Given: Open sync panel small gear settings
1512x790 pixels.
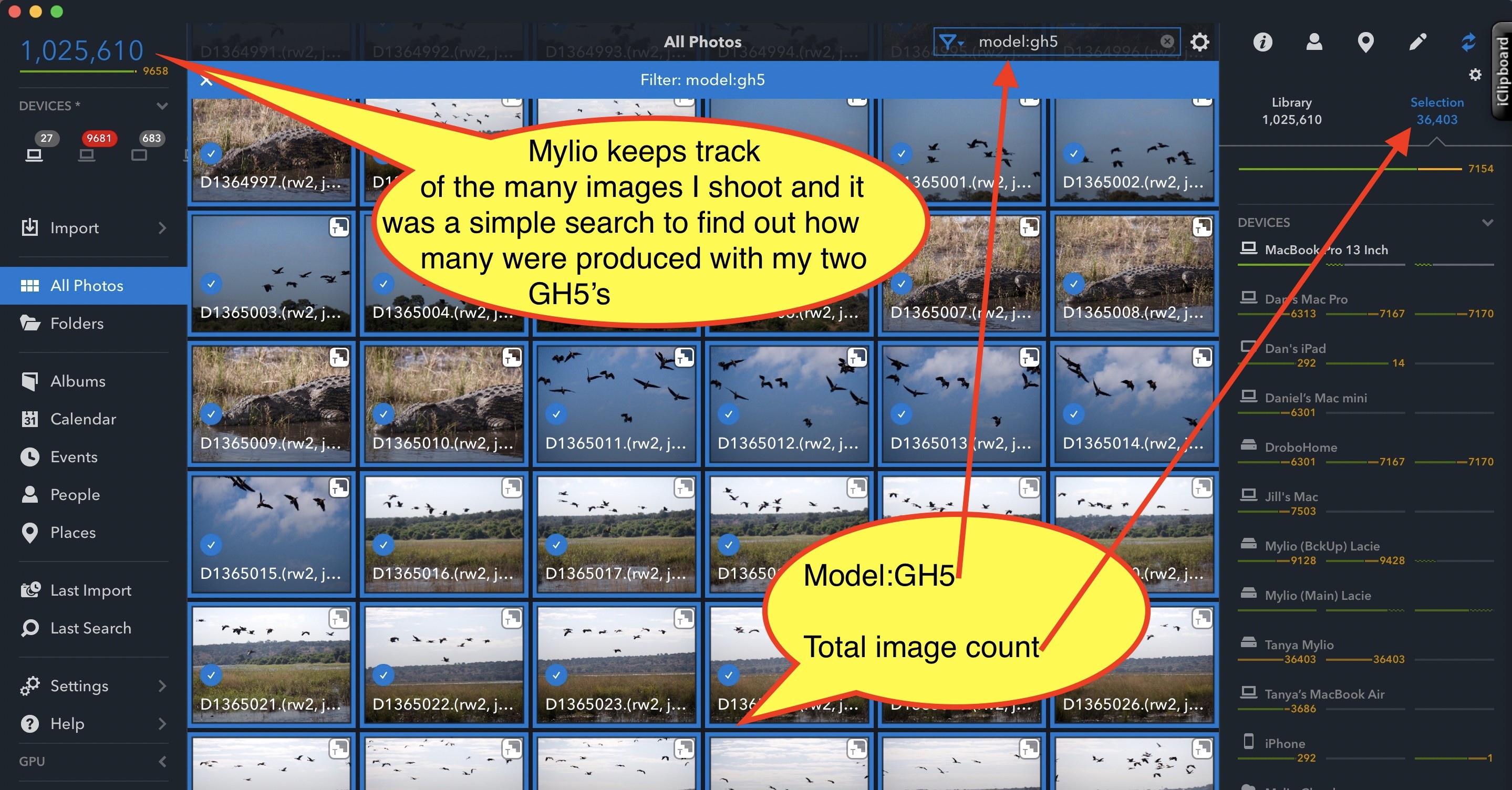Looking at the screenshot, I should point(1475,75).
